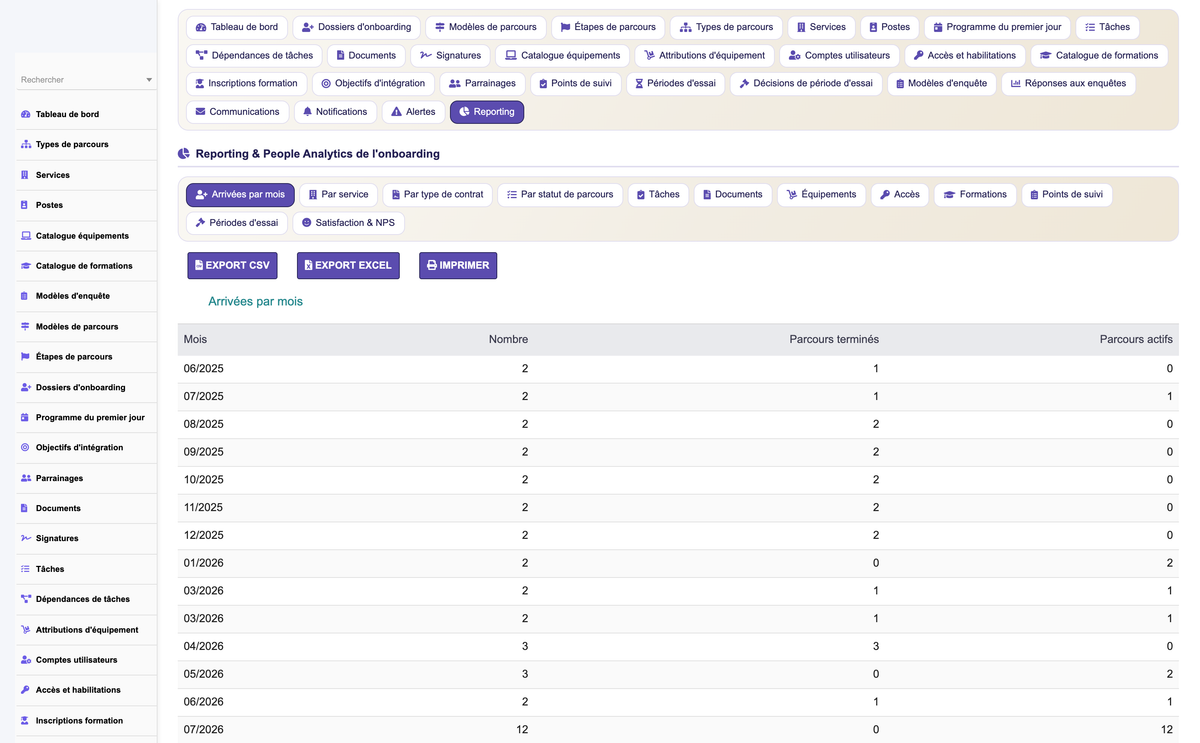Open Programme du premier jour top tab
The image size is (1200, 743).
pyautogui.click(x=998, y=27)
